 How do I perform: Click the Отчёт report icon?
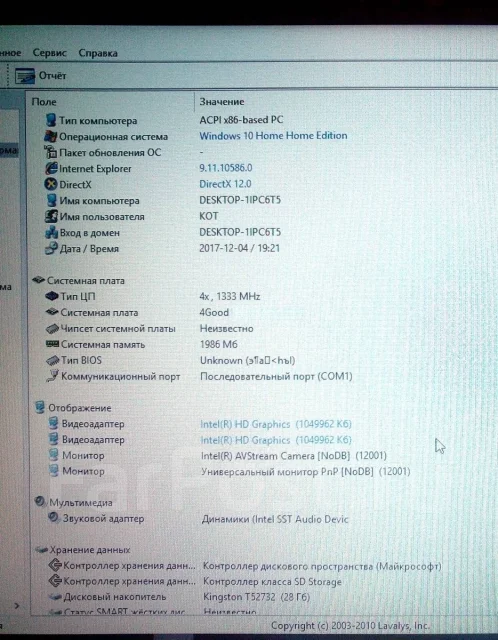[x=25, y=76]
